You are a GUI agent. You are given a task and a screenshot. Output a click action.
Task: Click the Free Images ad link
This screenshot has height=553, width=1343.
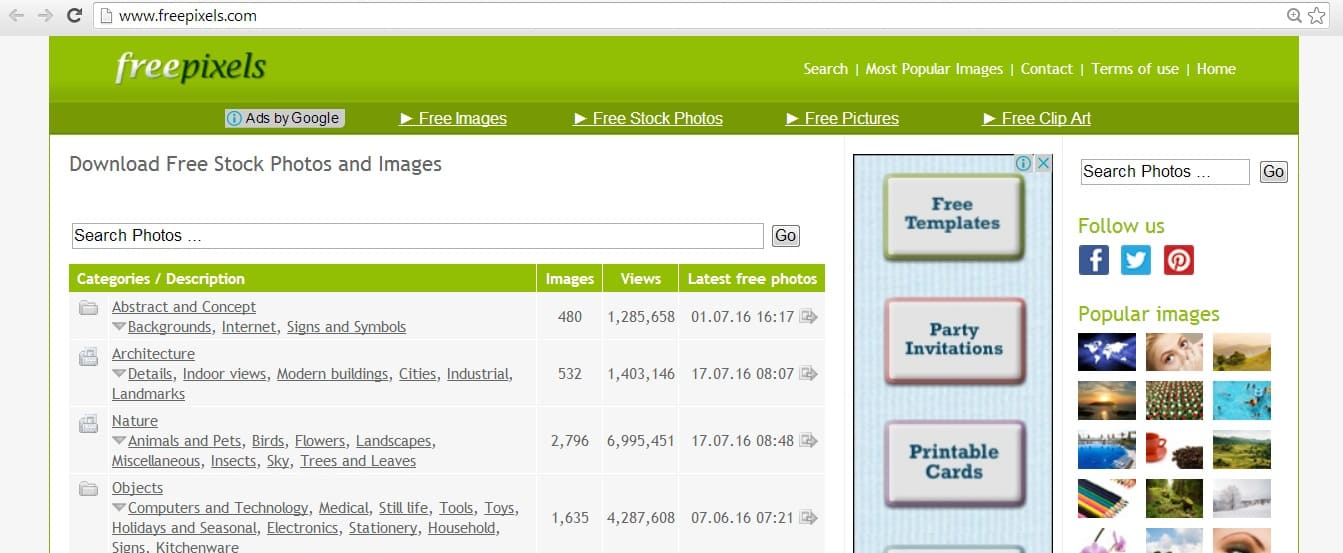[x=453, y=118]
